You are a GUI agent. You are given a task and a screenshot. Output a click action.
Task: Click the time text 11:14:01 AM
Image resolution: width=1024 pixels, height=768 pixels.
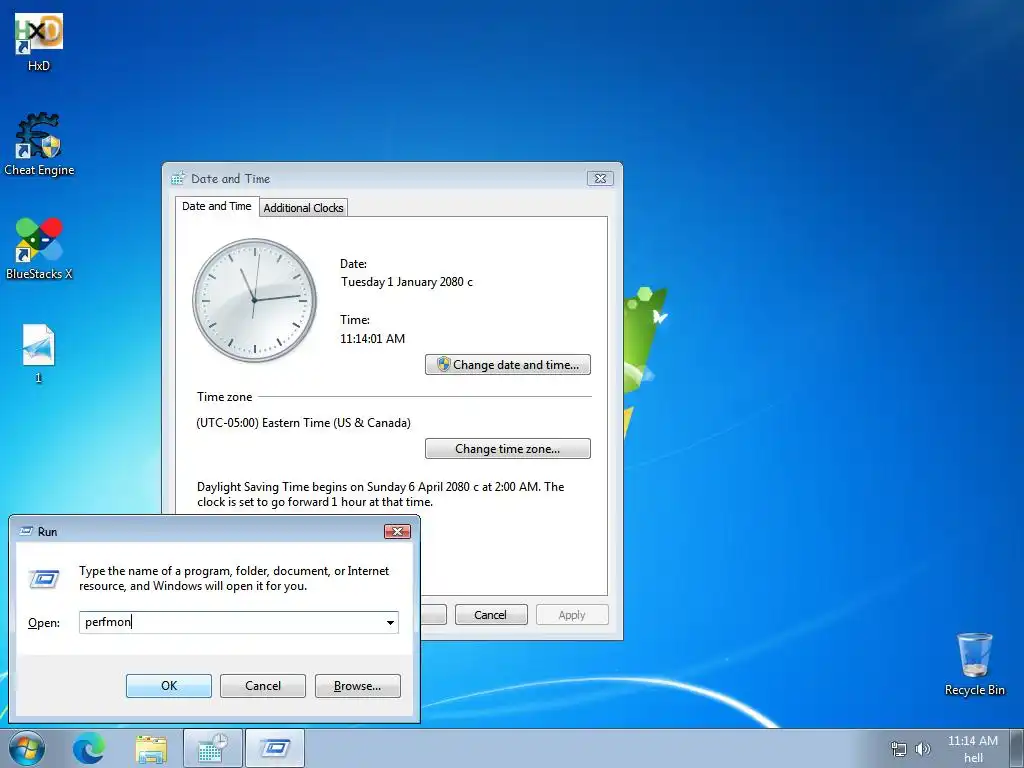(x=372, y=338)
